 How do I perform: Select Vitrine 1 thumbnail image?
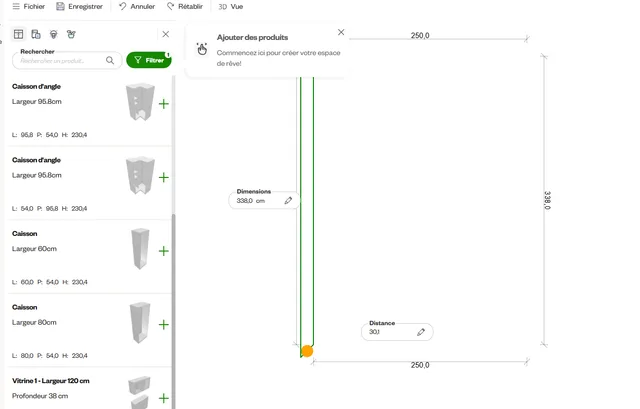click(139, 392)
